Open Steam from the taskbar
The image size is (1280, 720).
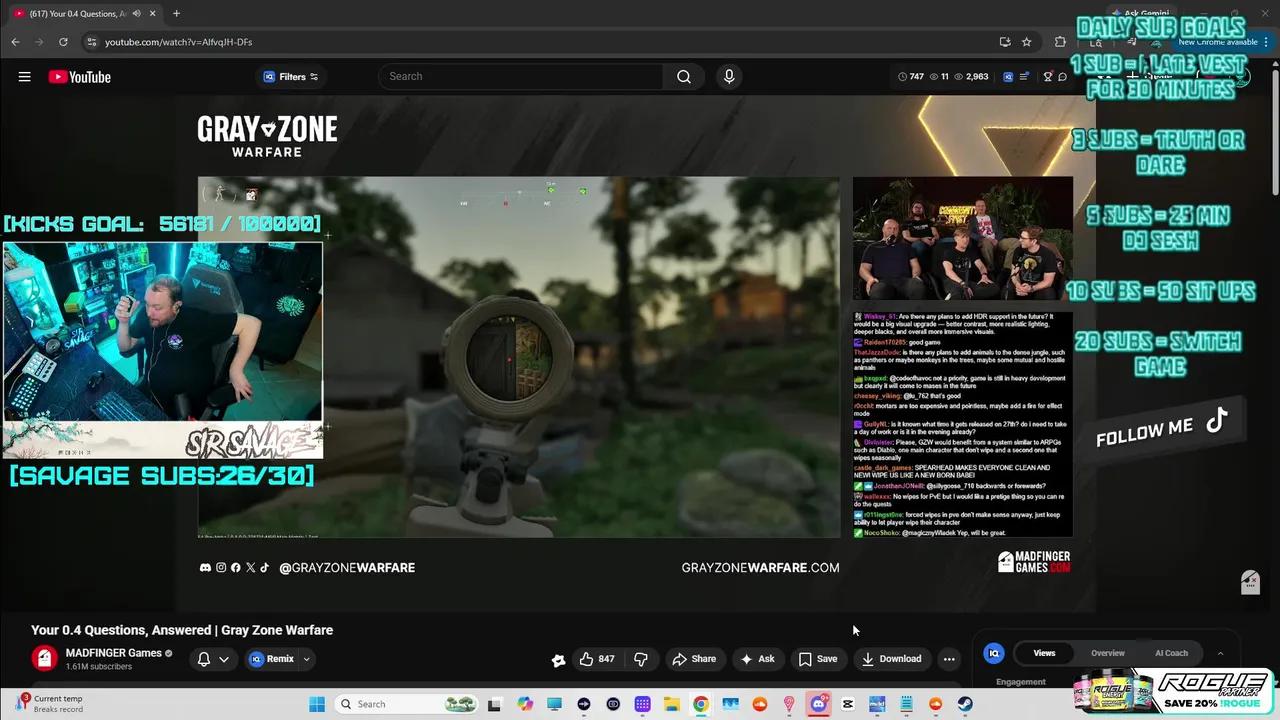coord(965,704)
